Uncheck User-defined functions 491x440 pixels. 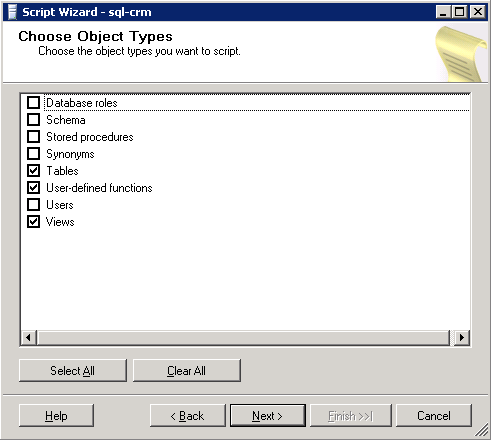[33, 188]
